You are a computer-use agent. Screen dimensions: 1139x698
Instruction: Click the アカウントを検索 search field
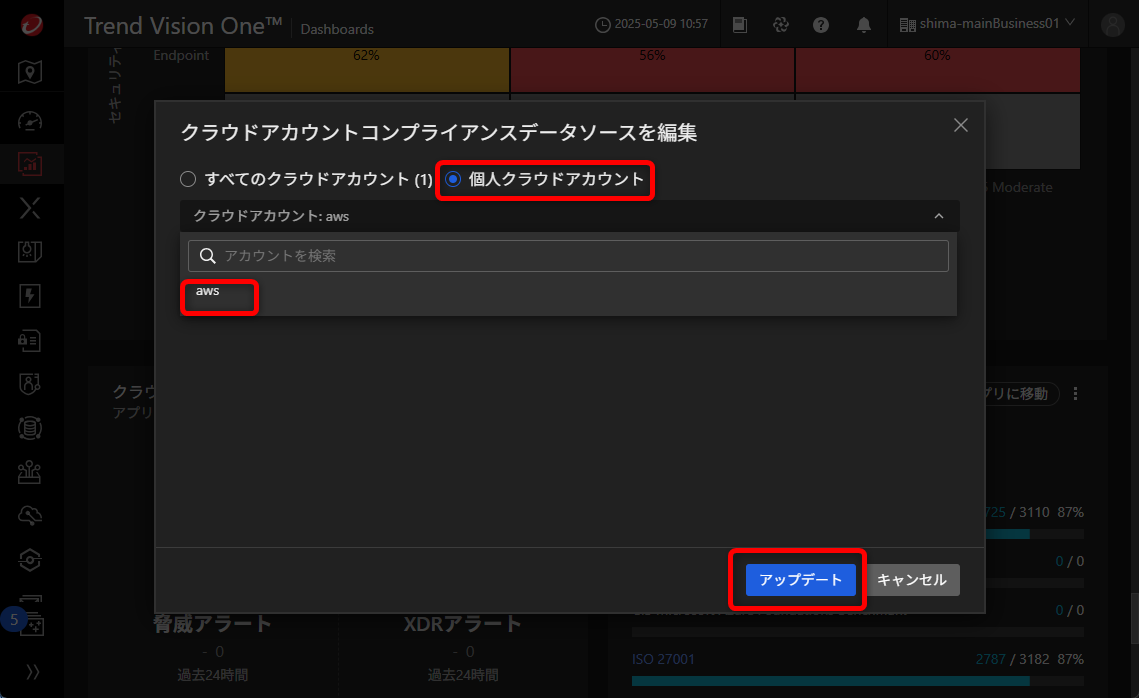(568, 256)
